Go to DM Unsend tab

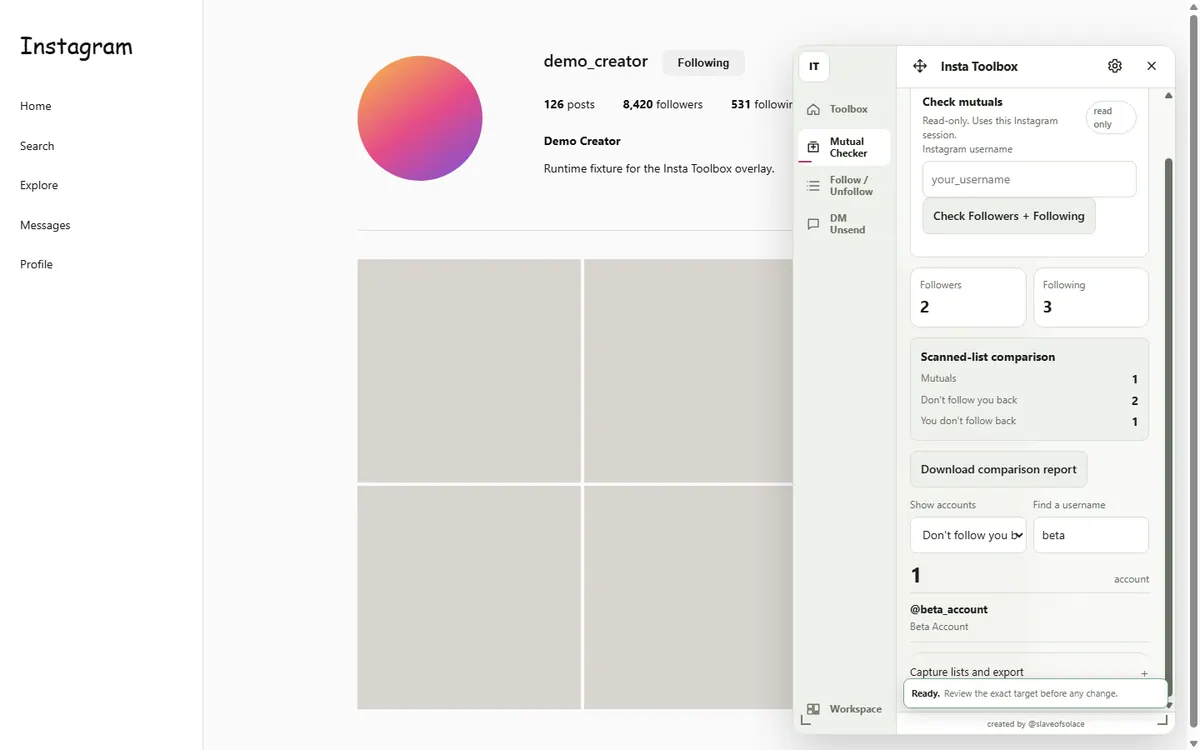click(844, 224)
